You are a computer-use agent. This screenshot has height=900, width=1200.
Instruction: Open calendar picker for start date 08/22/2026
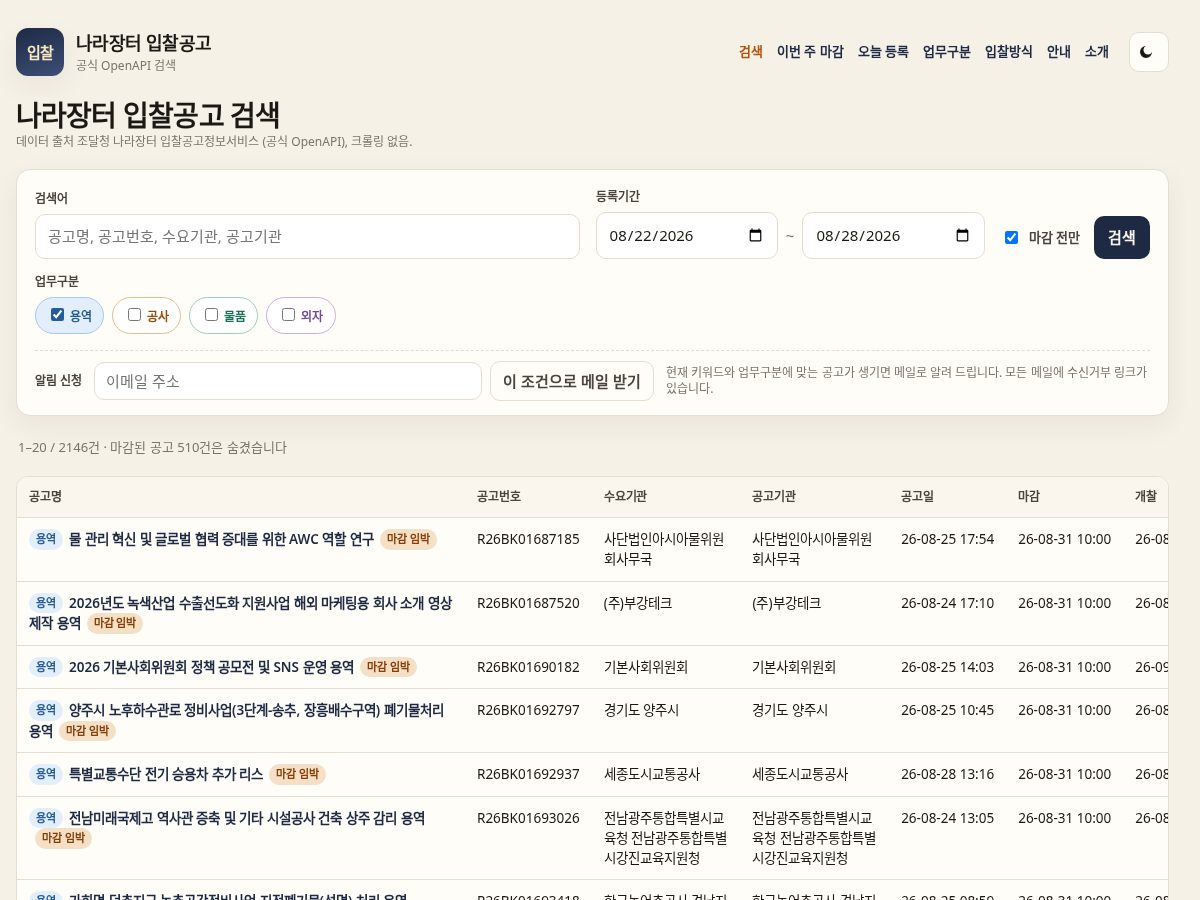click(756, 236)
